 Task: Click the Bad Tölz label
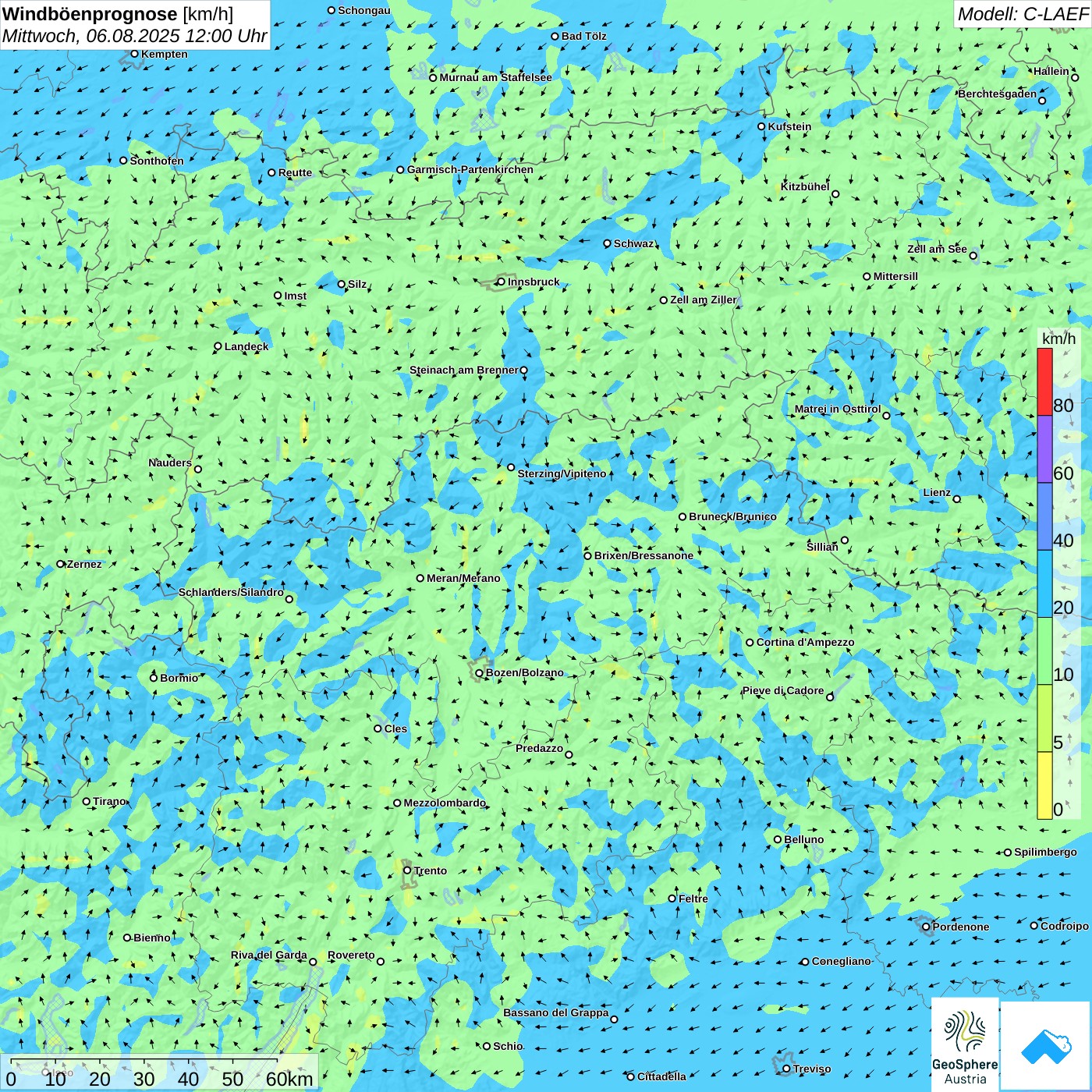tap(583, 36)
